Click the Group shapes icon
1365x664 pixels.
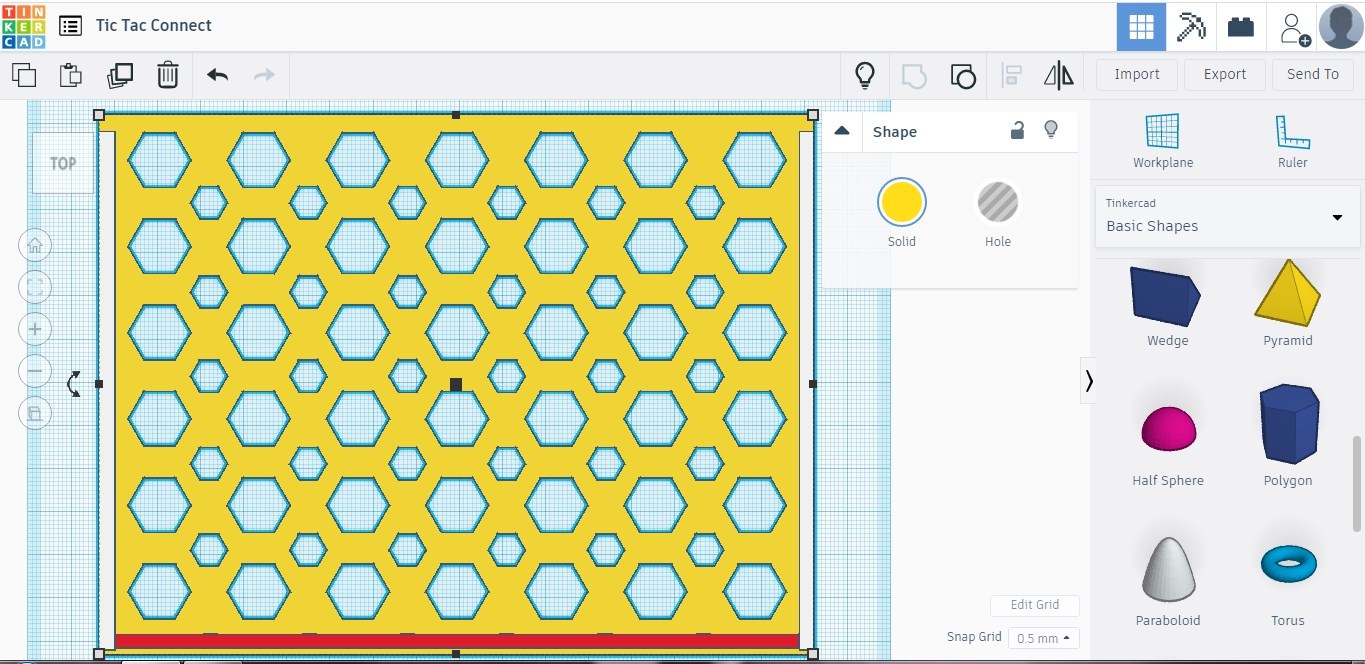914,75
